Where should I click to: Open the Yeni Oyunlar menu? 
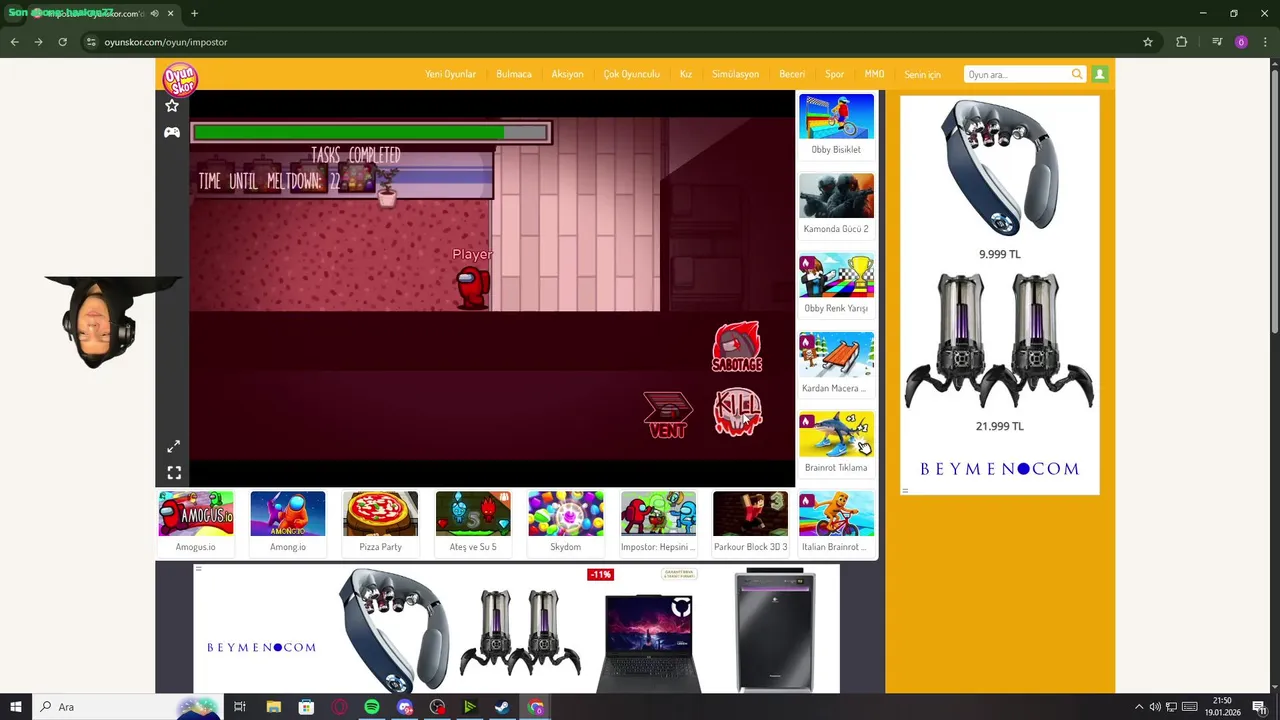tap(450, 74)
